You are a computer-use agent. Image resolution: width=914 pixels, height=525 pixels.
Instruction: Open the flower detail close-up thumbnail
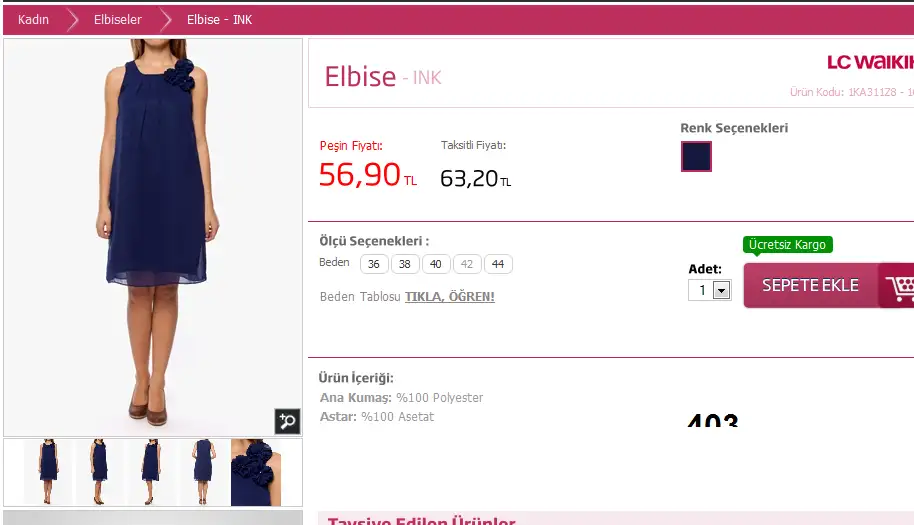tap(255, 472)
